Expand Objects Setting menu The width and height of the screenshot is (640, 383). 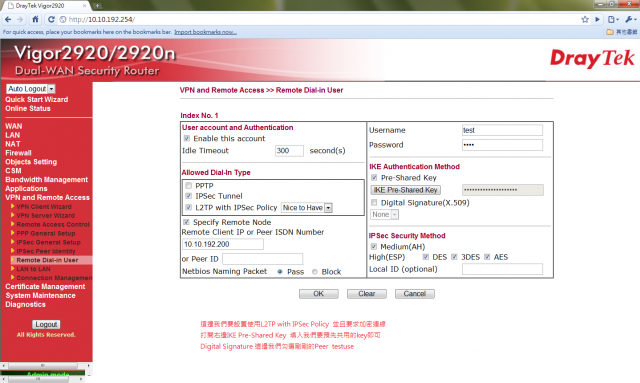pos(31,162)
